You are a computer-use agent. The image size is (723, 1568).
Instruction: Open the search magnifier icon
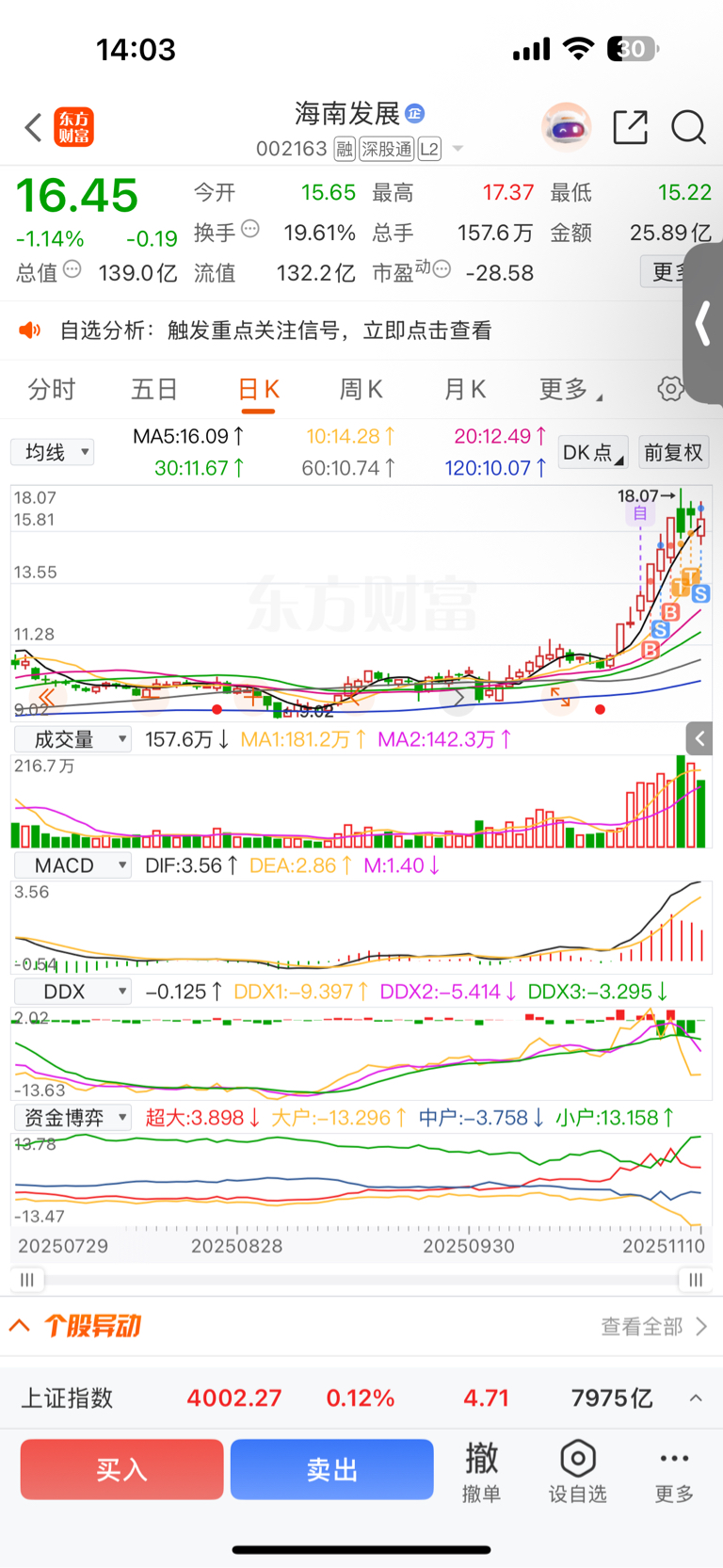[x=688, y=127]
